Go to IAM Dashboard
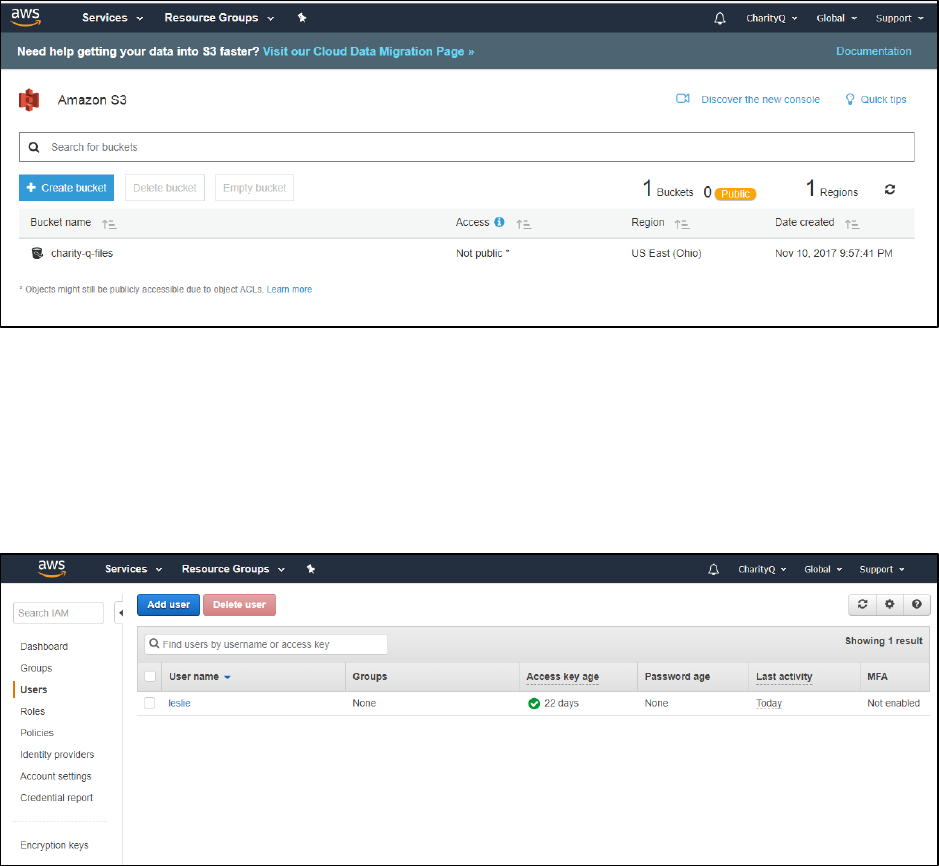Screen dimensions: 939x866 44,647
